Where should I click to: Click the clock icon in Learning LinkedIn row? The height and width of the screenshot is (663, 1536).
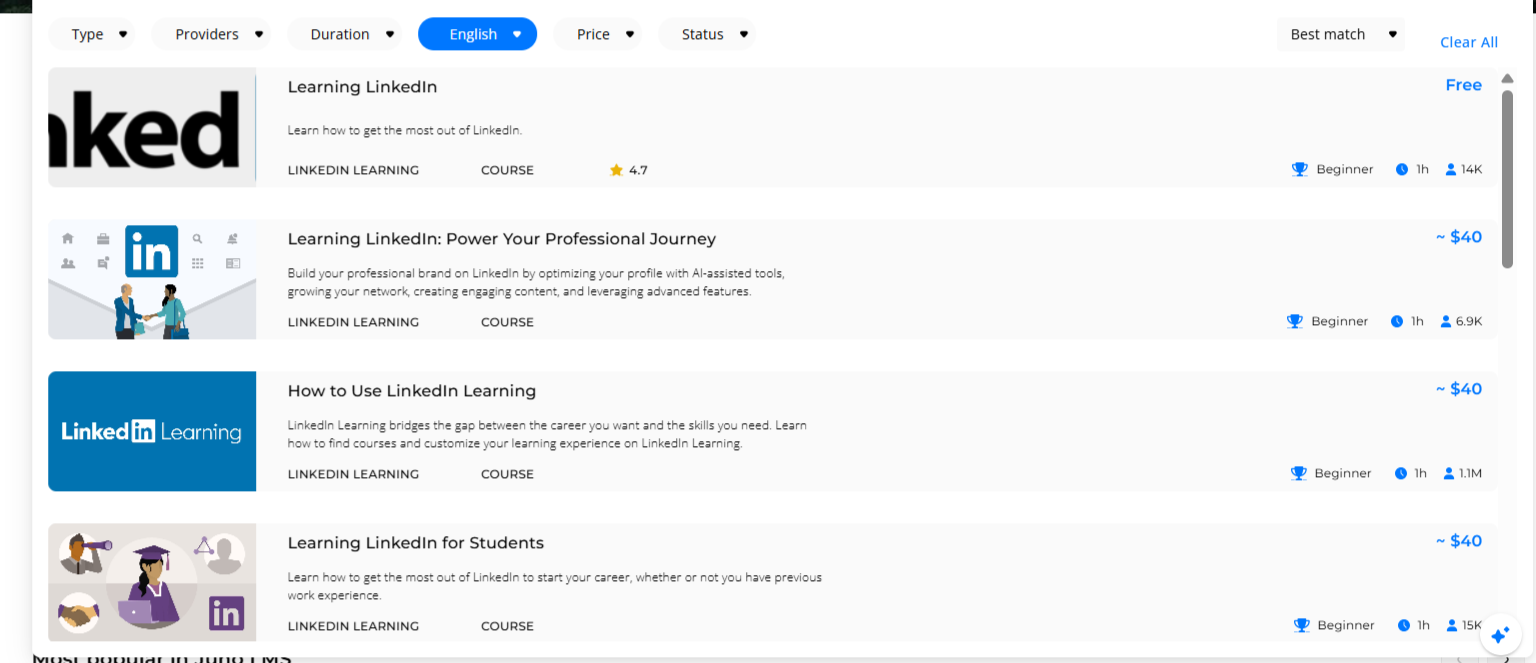[1402, 170]
